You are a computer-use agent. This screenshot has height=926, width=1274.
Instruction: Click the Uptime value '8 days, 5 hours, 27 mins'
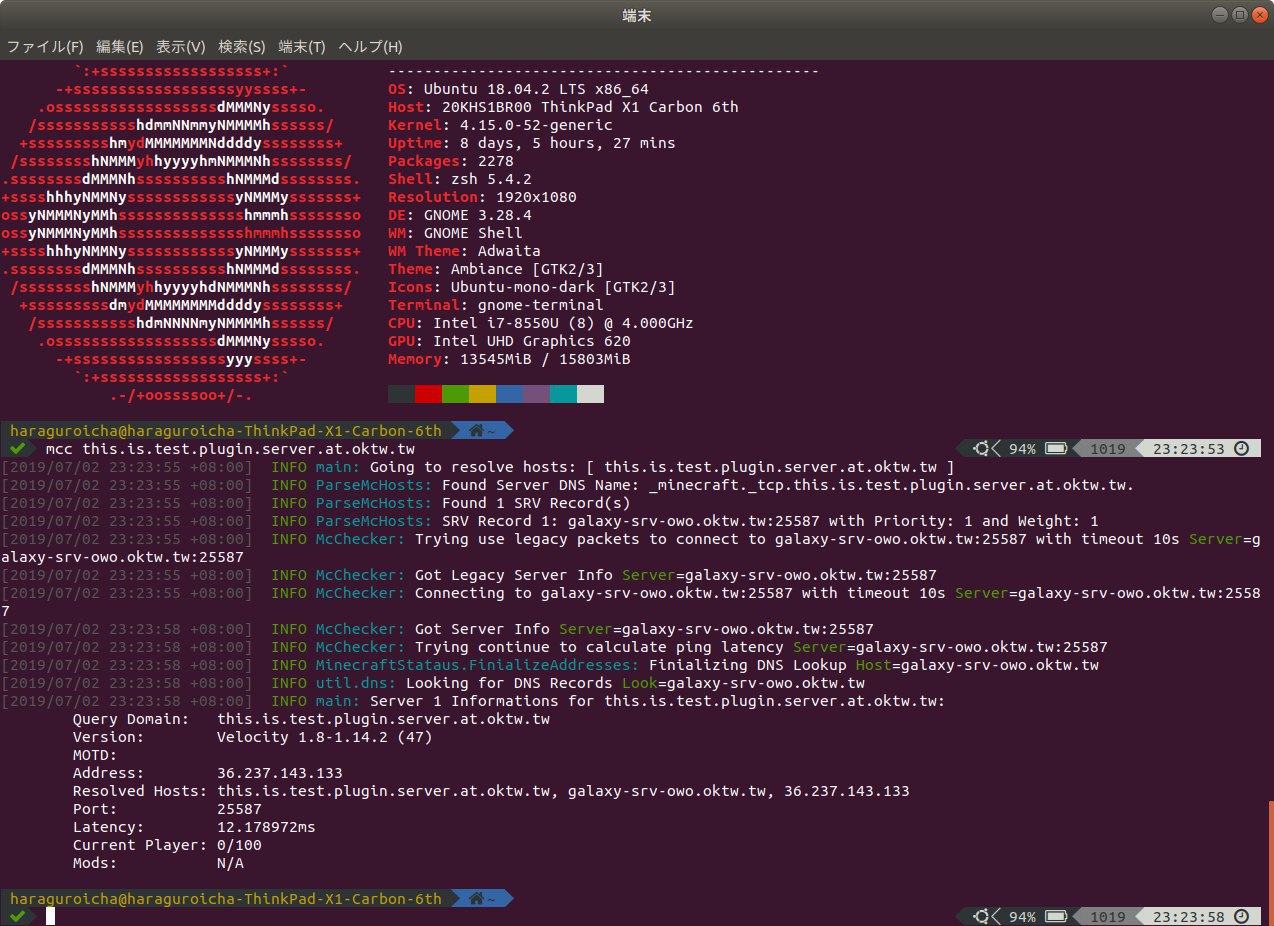click(567, 143)
